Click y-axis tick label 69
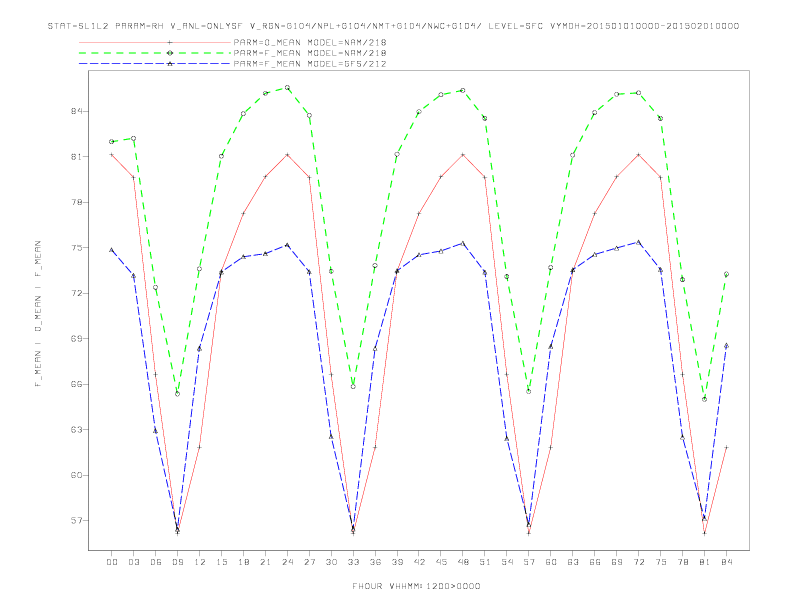The height and width of the screenshot is (612, 792). pyautogui.click(x=76, y=338)
